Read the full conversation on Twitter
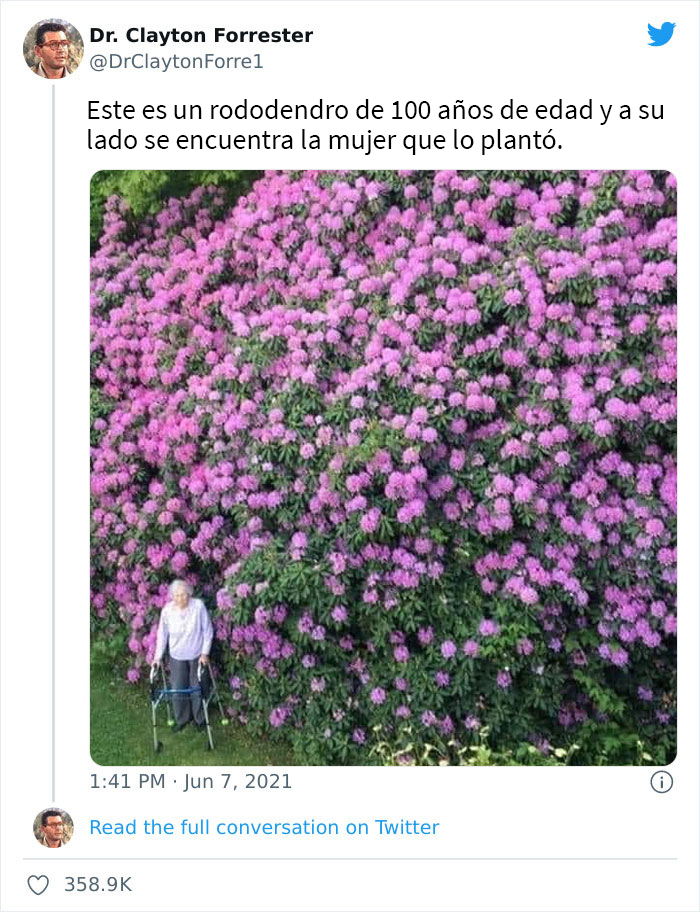Viewport: 700px width, 912px height. coord(265,827)
